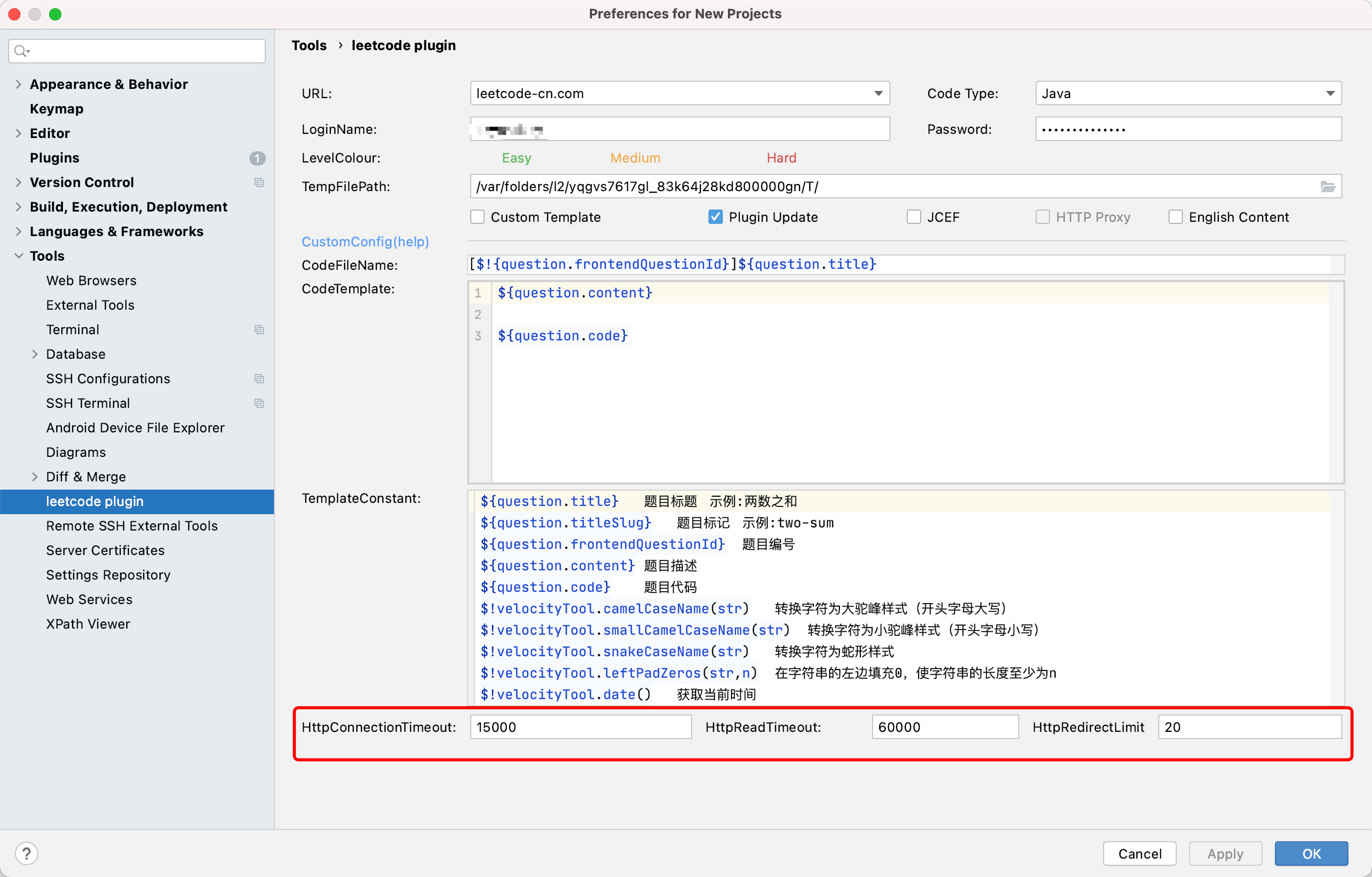Image resolution: width=1372 pixels, height=877 pixels.
Task: Expand the Editor section
Action: 19,133
